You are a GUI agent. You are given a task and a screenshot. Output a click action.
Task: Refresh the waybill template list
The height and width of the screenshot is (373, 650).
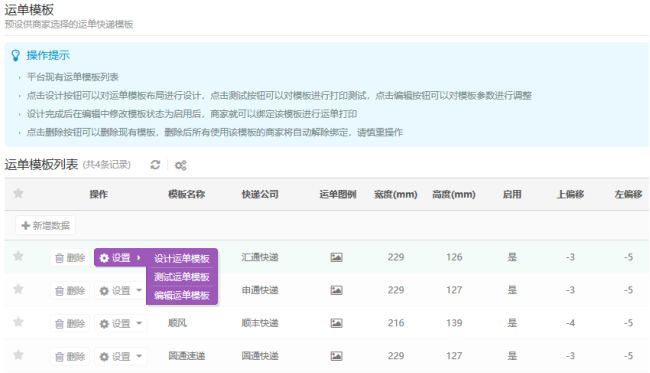coord(155,165)
